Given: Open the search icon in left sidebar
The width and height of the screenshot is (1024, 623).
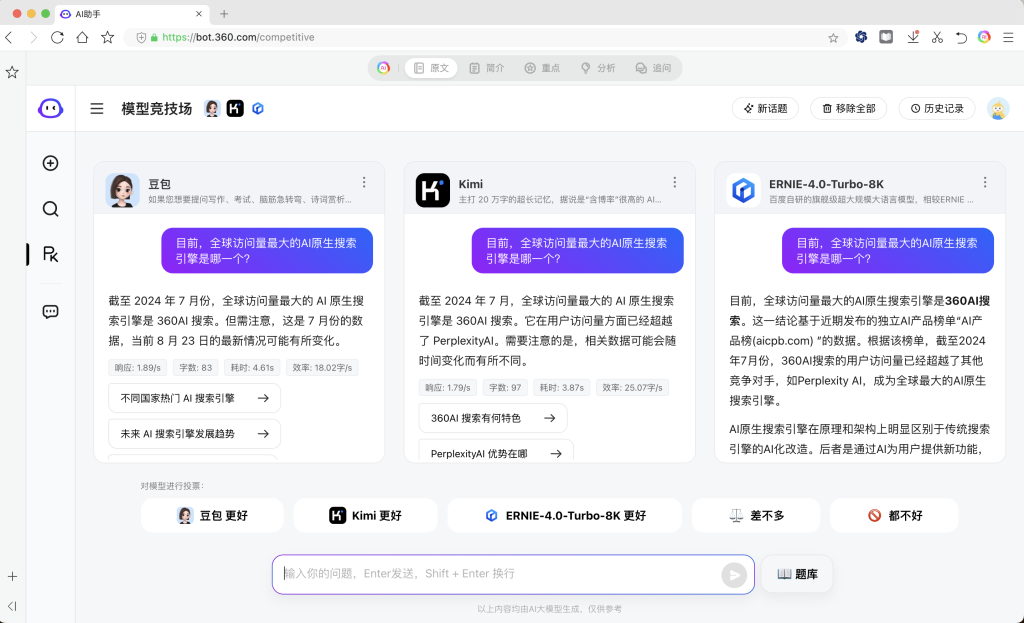Looking at the screenshot, I should (x=50, y=209).
